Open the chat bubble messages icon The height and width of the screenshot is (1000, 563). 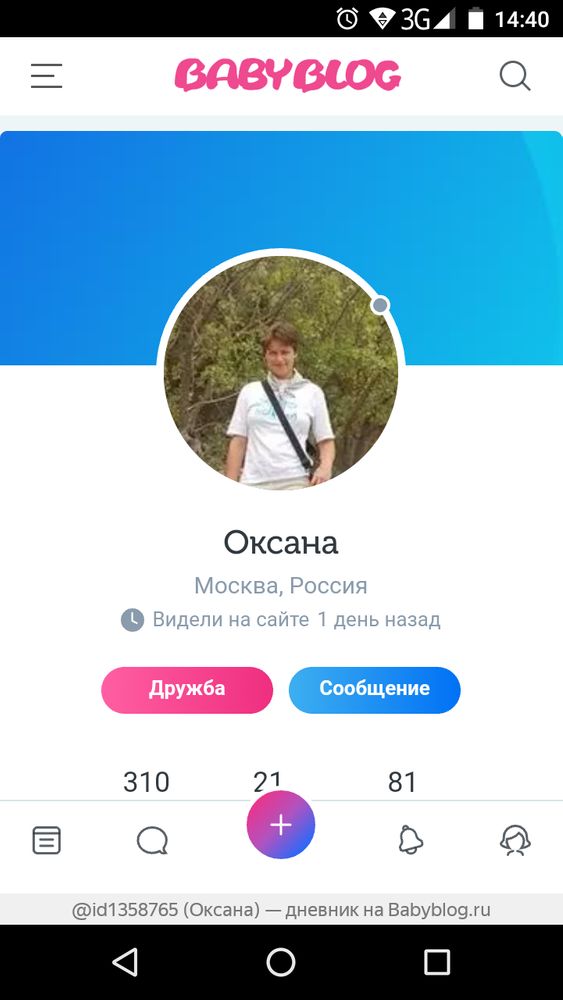point(152,841)
